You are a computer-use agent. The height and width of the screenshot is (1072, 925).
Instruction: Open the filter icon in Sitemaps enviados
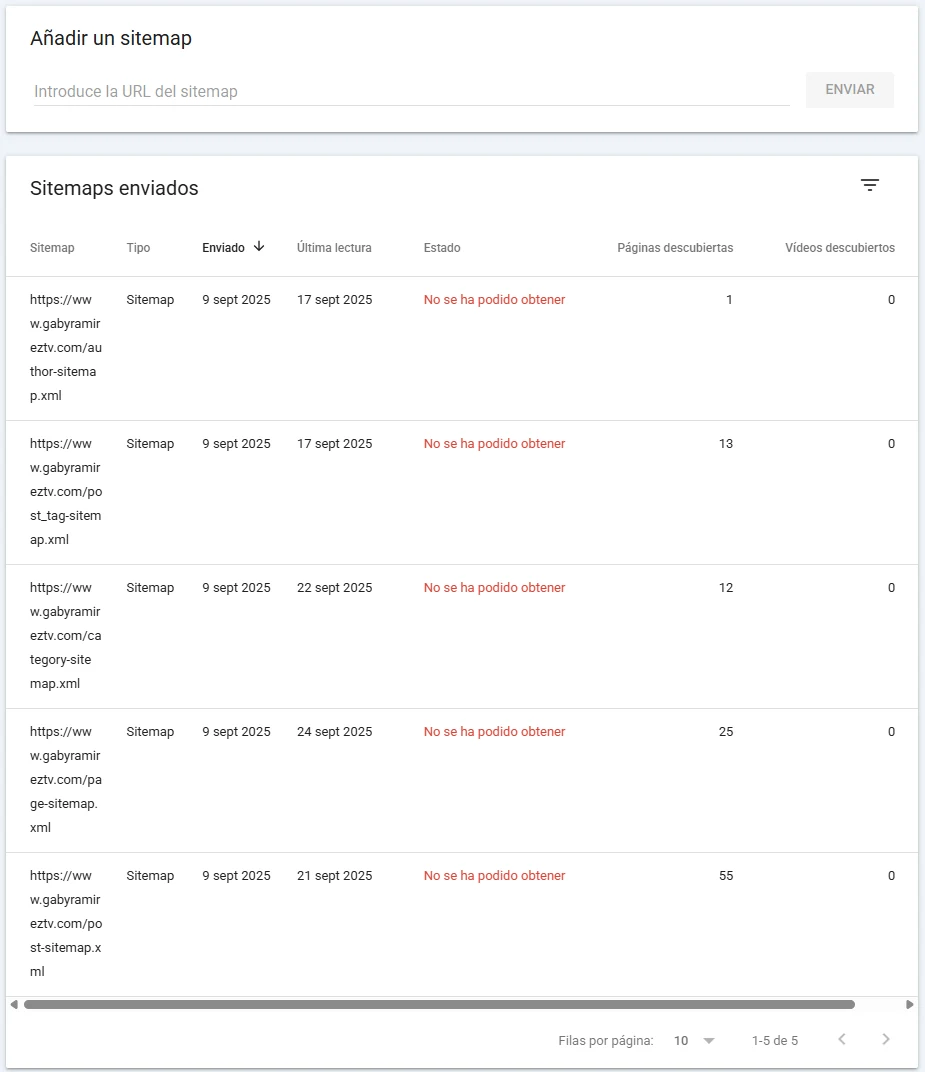tap(870, 185)
